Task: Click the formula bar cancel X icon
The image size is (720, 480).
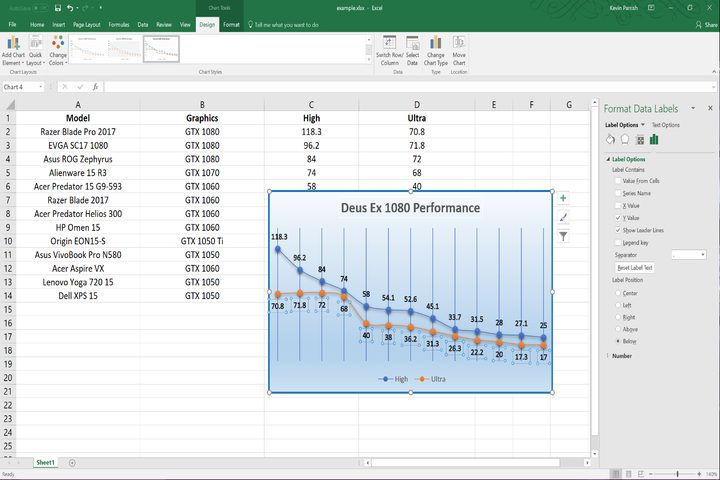Action: pyautogui.click(x=65, y=87)
